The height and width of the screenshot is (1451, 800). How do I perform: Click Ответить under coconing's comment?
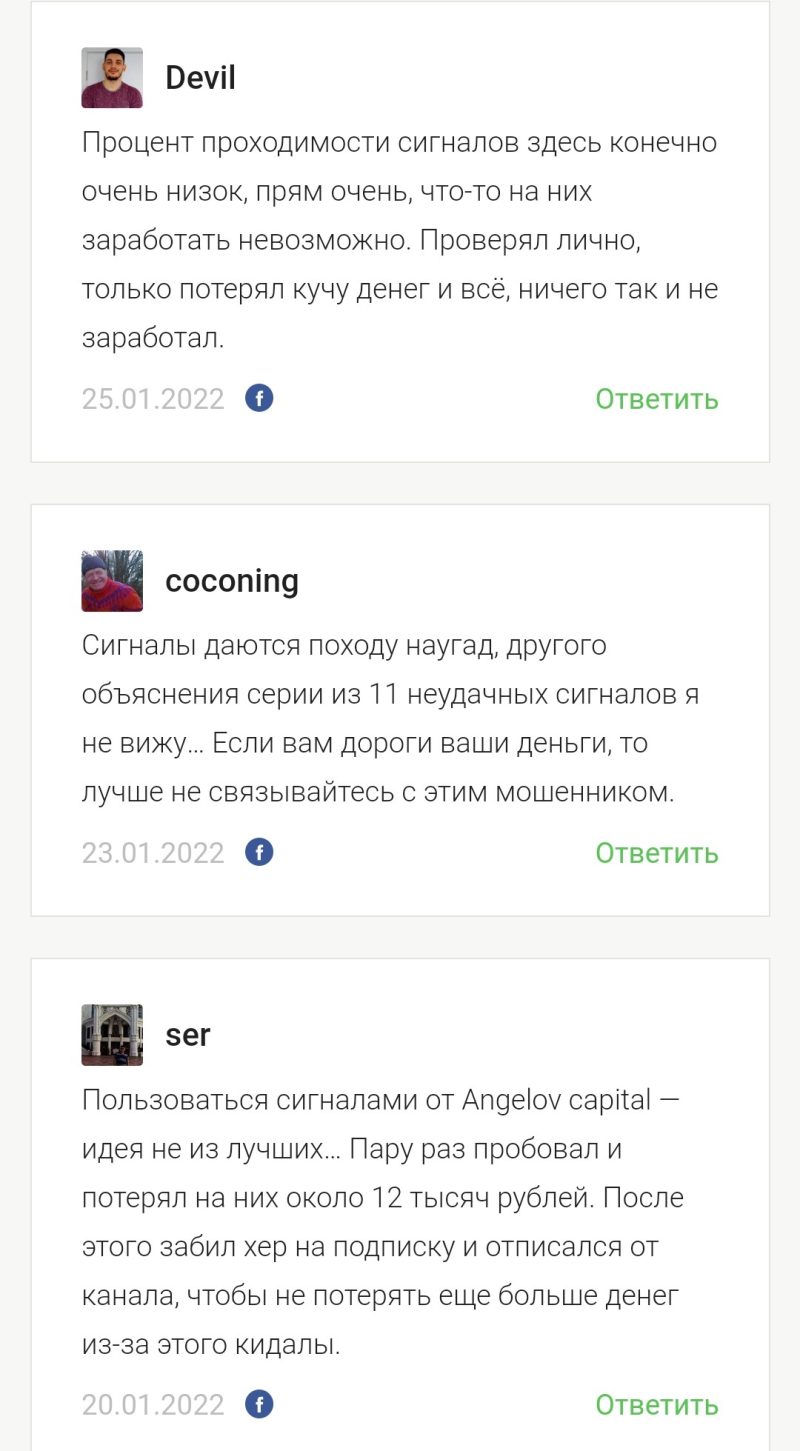657,853
